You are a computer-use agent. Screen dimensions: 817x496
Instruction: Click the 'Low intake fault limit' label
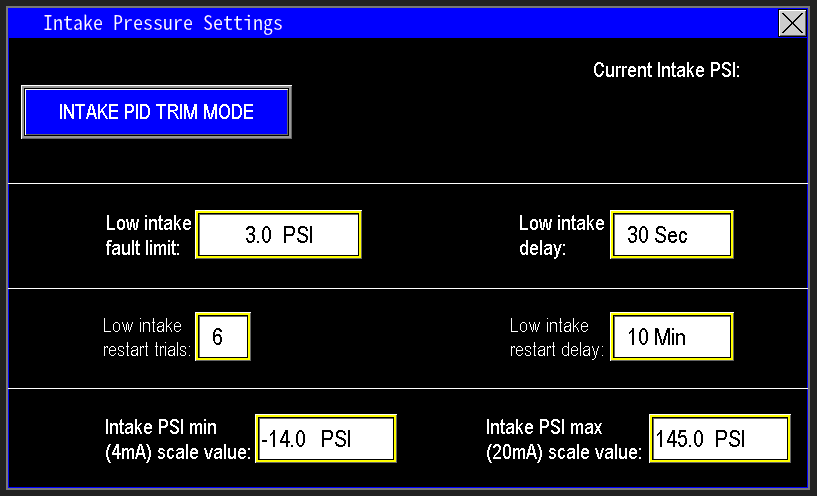pyautogui.click(x=147, y=236)
